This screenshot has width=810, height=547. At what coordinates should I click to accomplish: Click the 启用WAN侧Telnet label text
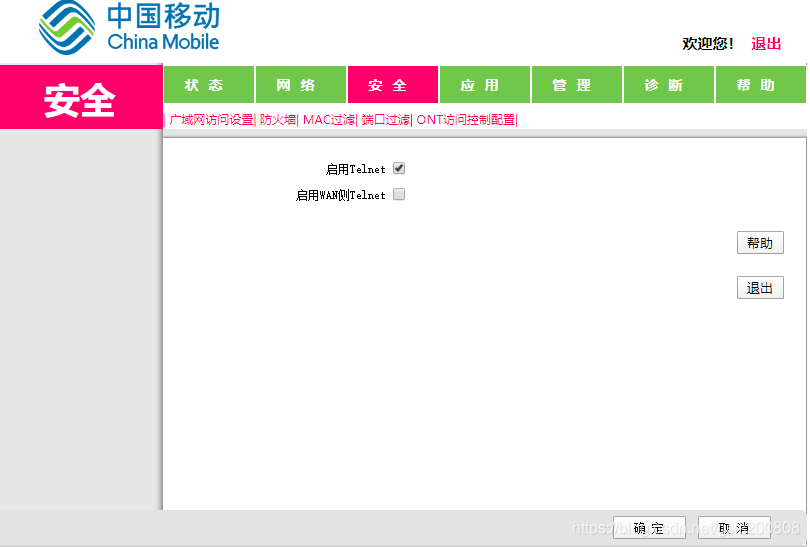[340, 195]
